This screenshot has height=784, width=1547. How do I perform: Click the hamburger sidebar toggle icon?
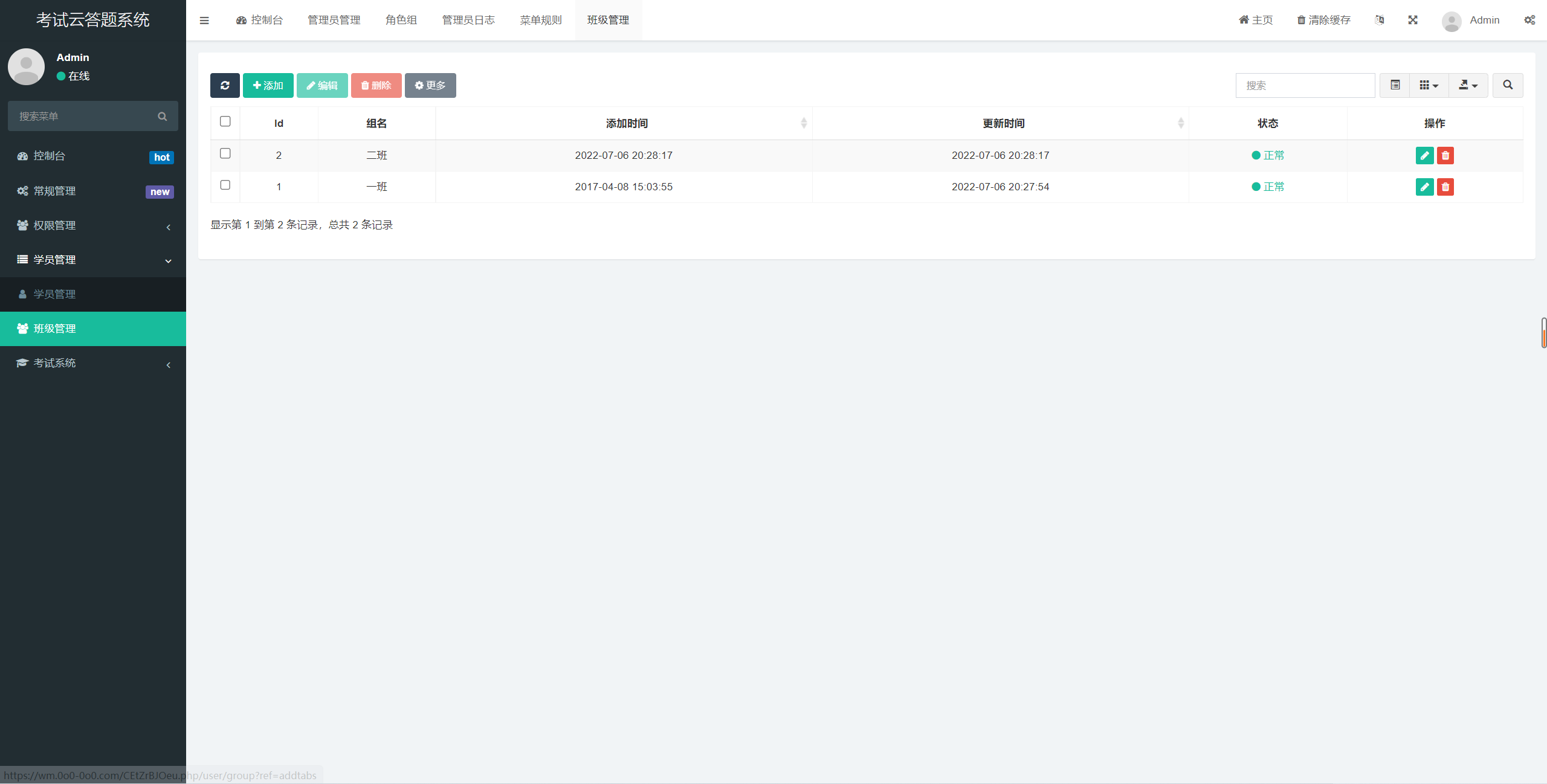204,21
